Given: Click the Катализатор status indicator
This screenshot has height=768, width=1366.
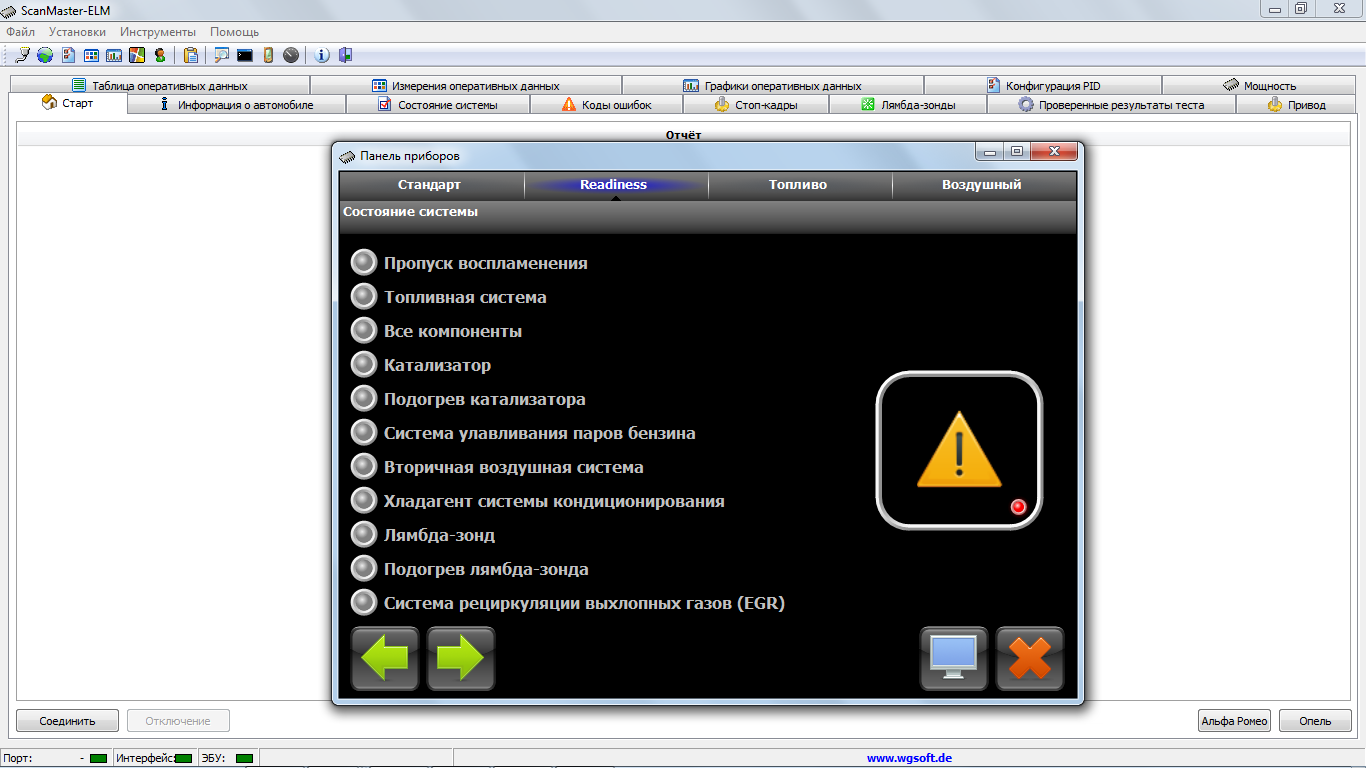Looking at the screenshot, I should point(364,365).
